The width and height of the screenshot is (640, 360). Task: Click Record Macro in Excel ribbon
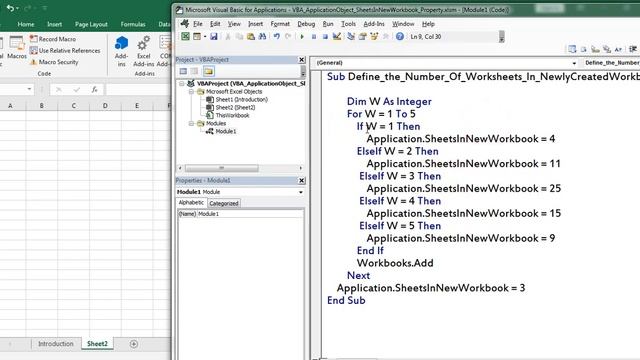53,39
